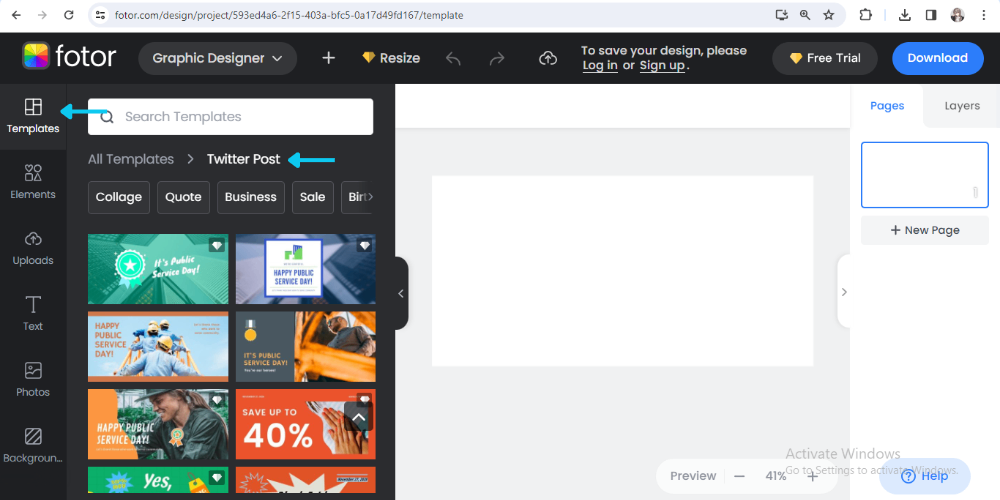This screenshot has width=1000, height=500.
Task: Open the Photos sidebar panel
Action: coord(33,379)
